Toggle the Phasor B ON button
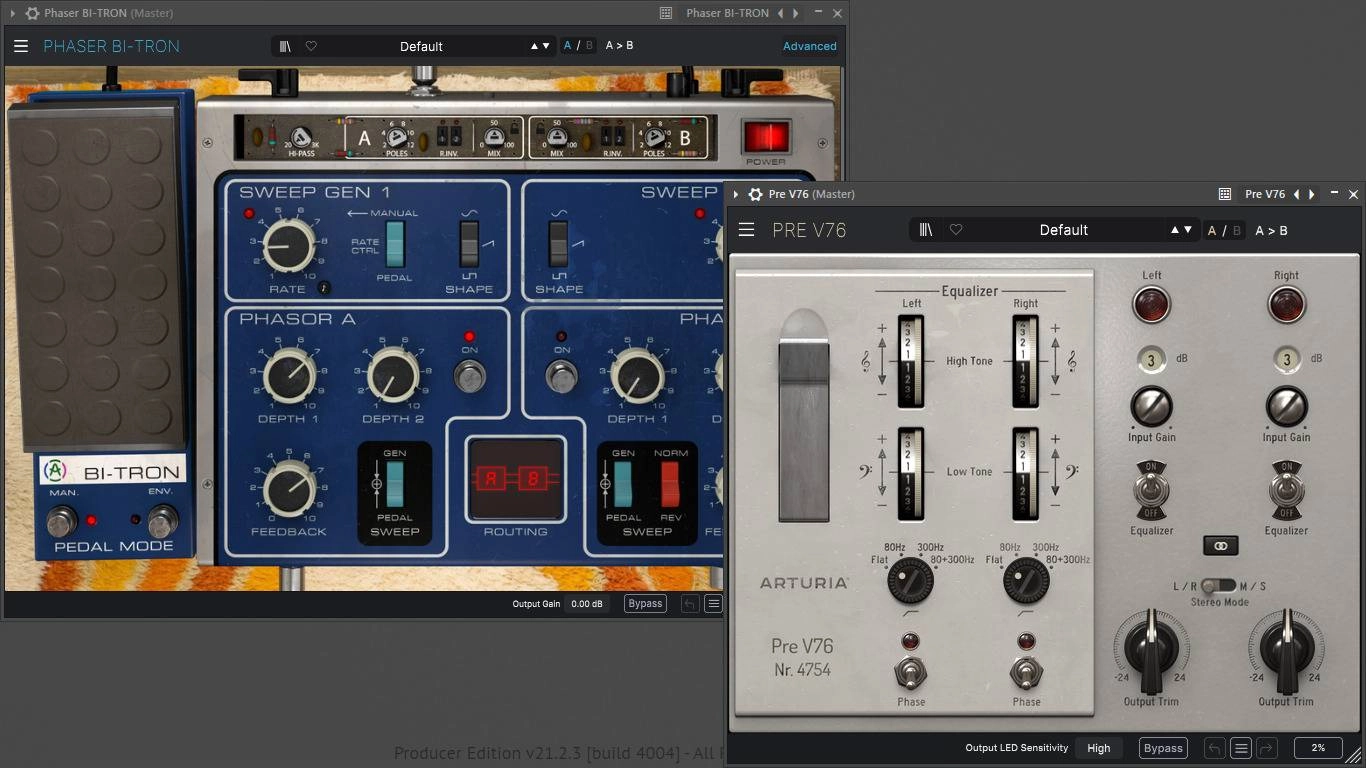Screen dimensions: 1366x768 pos(562,376)
